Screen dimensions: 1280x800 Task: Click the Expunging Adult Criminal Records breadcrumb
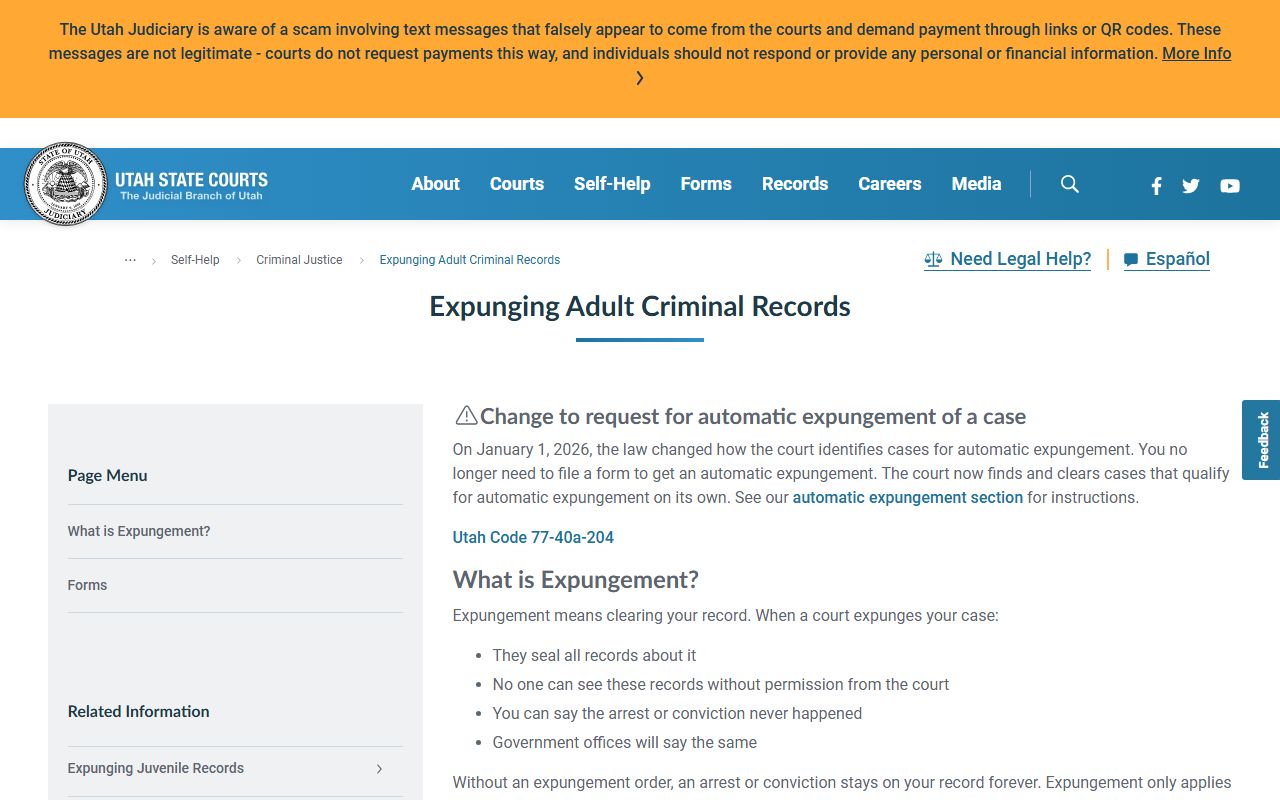point(470,260)
